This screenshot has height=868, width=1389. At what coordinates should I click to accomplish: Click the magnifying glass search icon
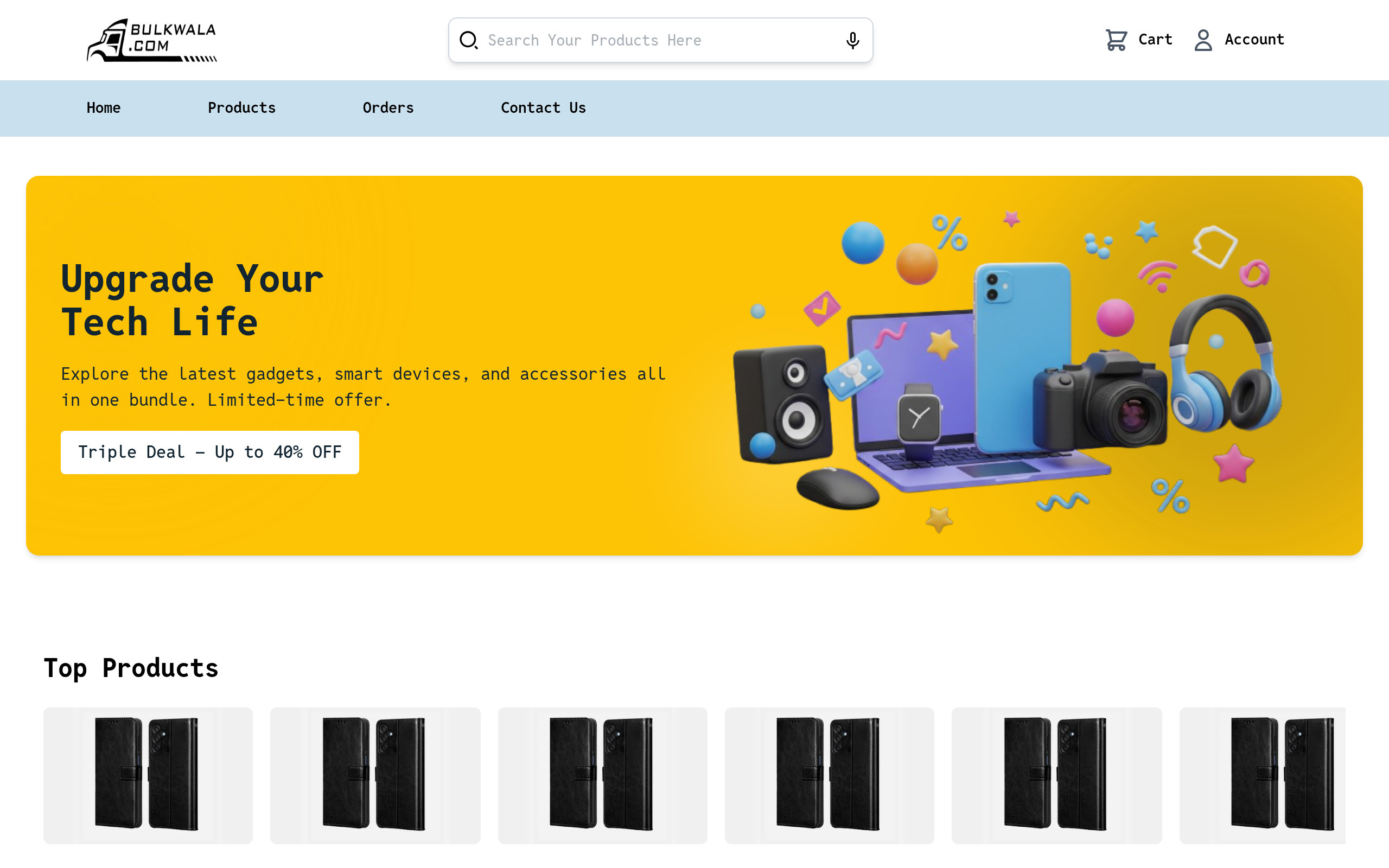[468, 40]
